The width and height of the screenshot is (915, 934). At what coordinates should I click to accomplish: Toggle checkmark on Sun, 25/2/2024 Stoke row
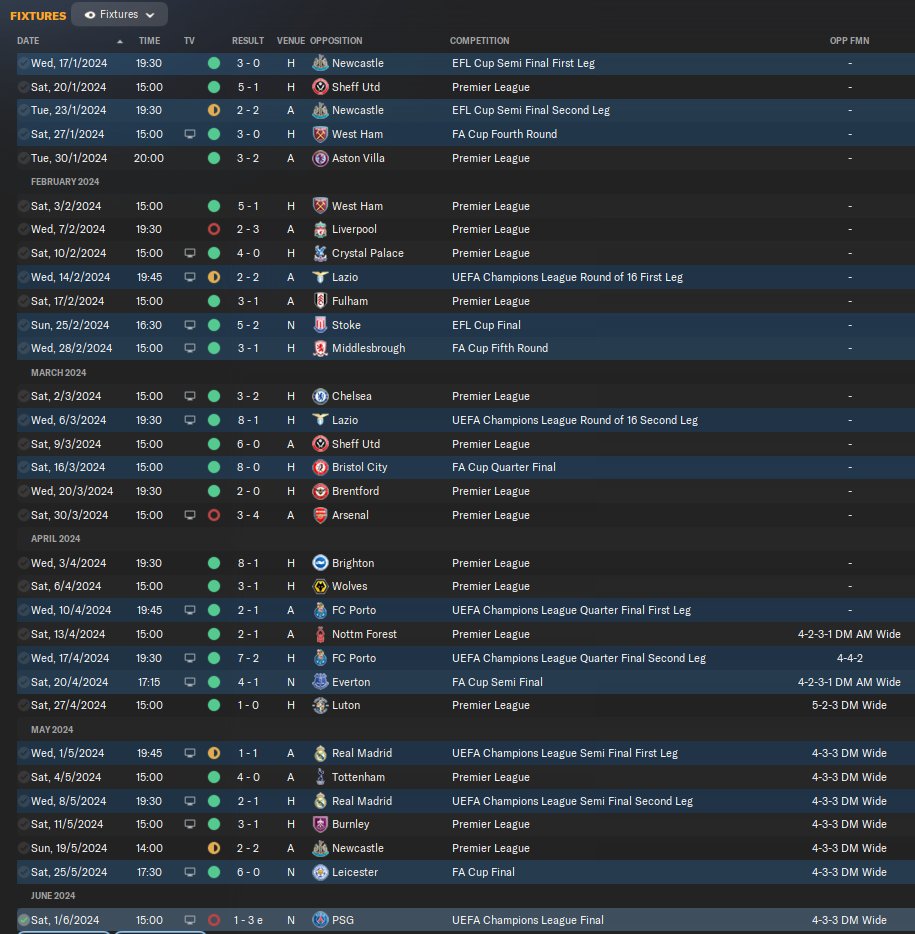click(23, 325)
